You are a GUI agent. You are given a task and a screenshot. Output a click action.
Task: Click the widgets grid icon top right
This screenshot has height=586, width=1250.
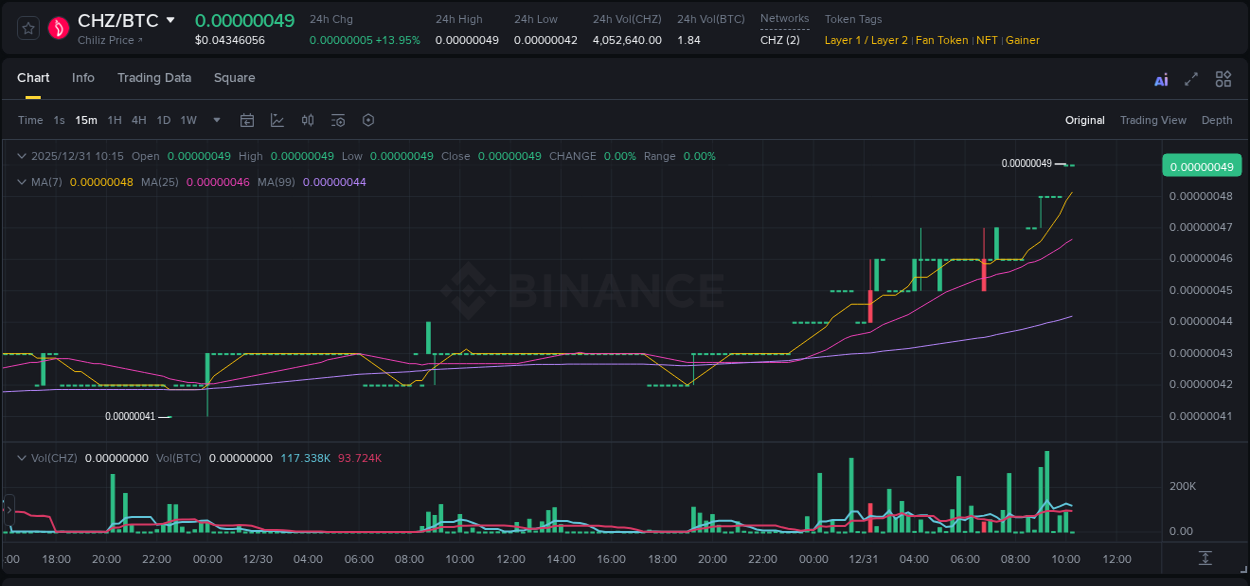(x=1223, y=79)
